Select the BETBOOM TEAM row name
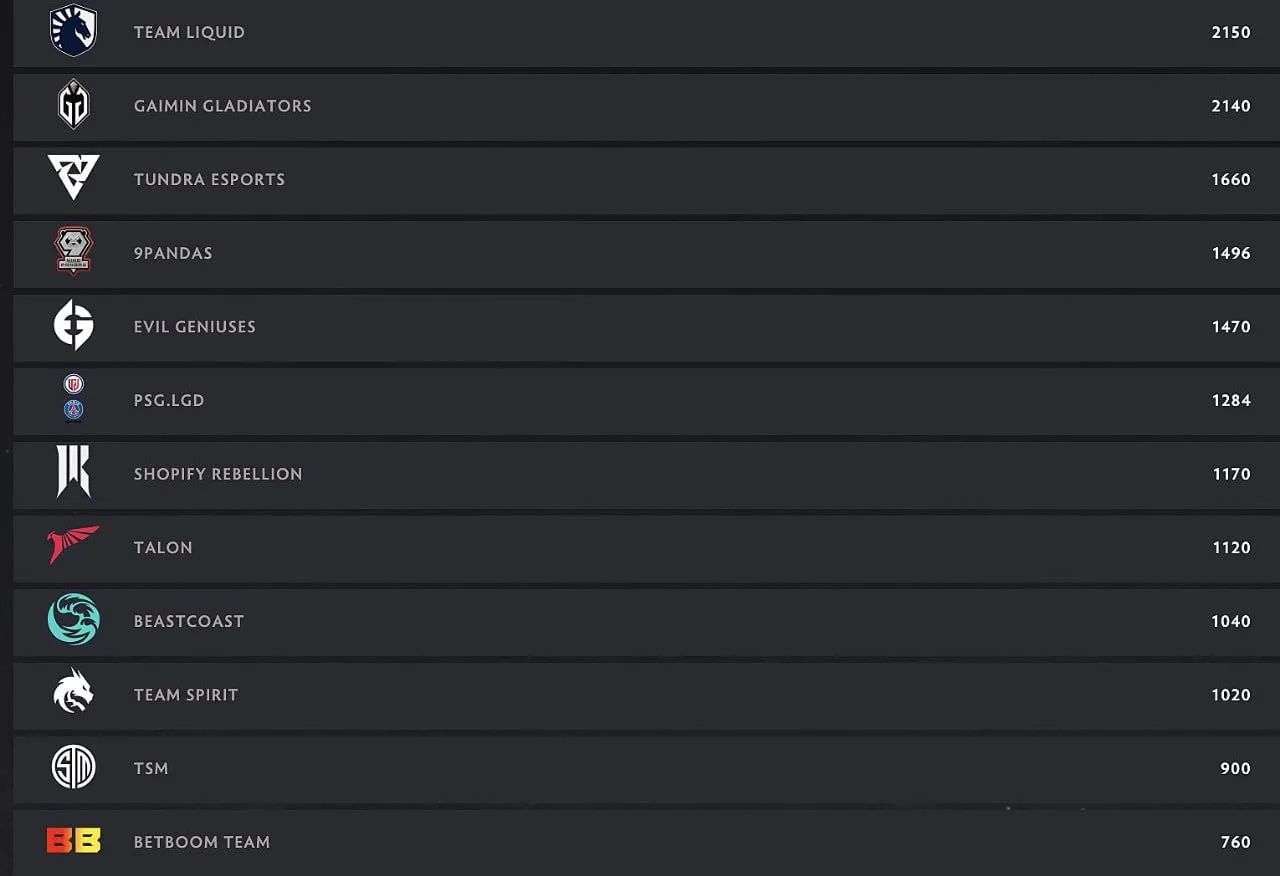Viewport: 1280px width, 876px height. click(202, 842)
